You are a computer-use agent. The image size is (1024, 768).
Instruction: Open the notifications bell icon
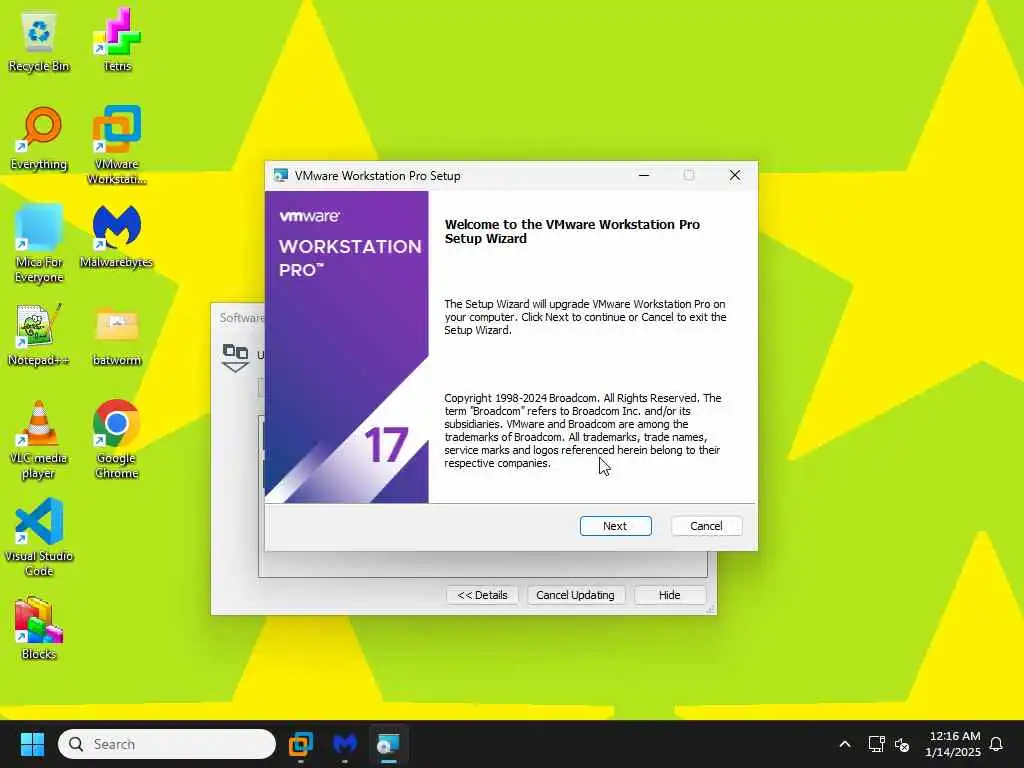pos(996,744)
